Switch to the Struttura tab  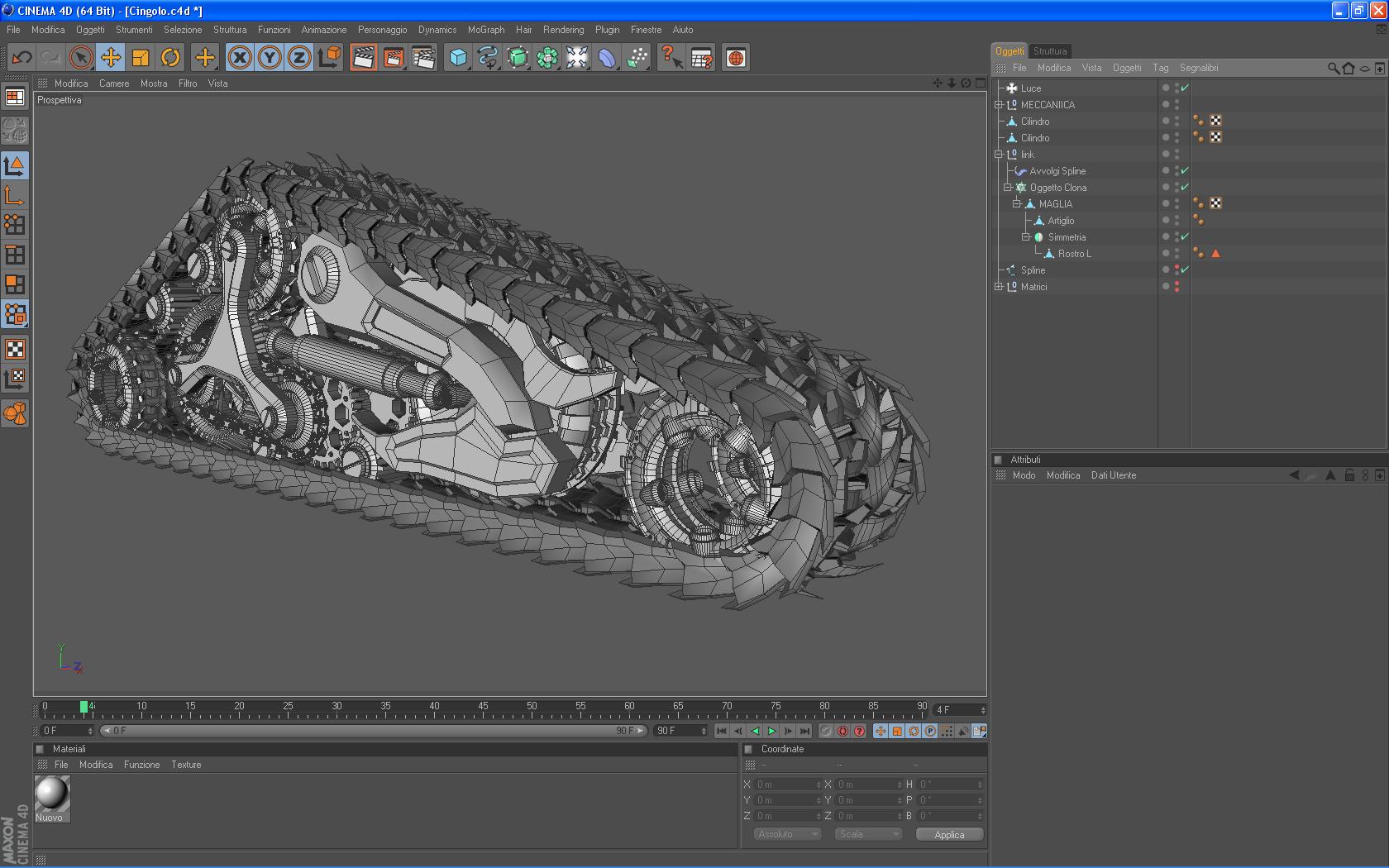point(1049,51)
